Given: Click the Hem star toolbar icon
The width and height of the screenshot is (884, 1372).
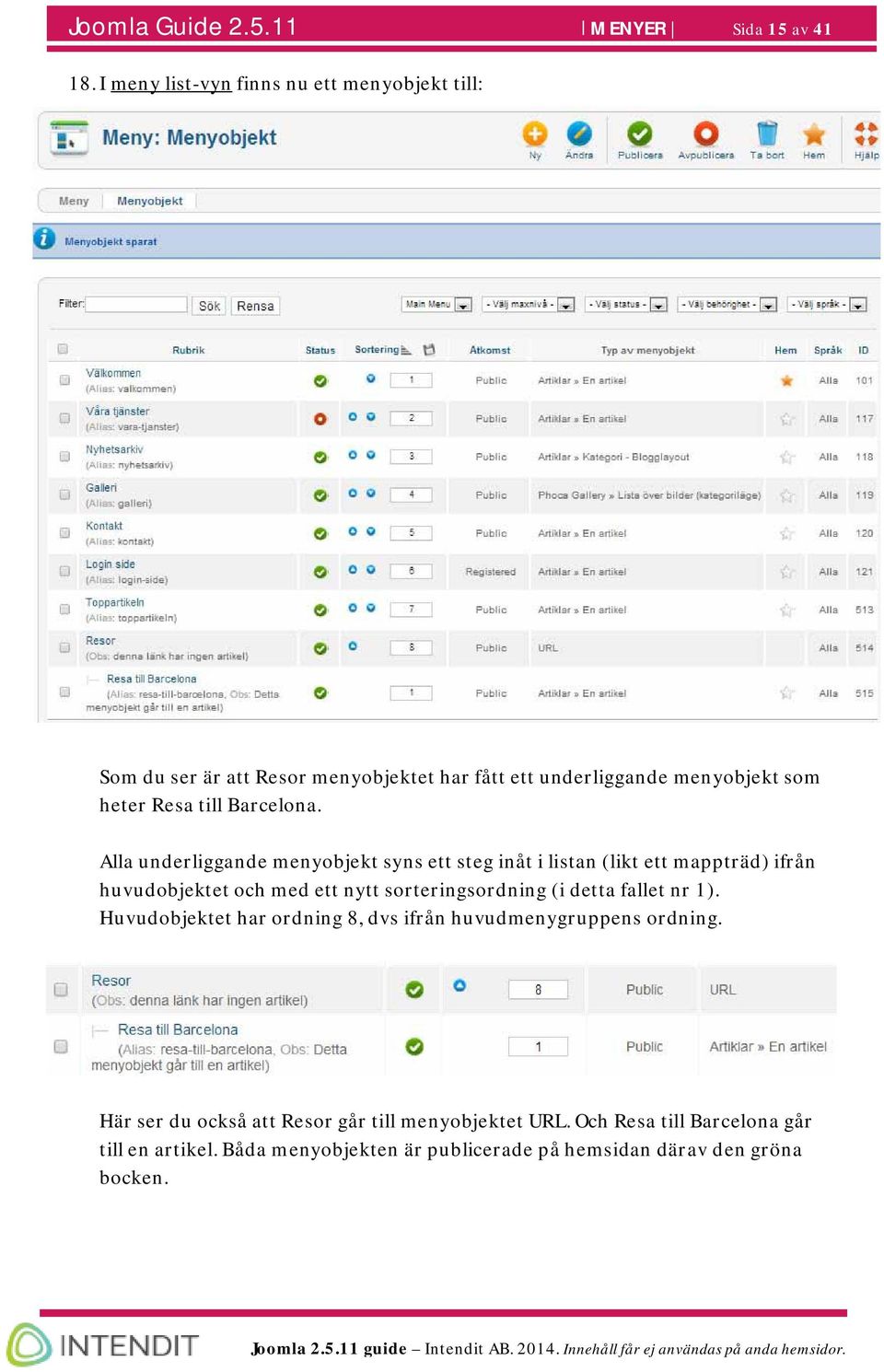Looking at the screenshot, I should [814, 134].
